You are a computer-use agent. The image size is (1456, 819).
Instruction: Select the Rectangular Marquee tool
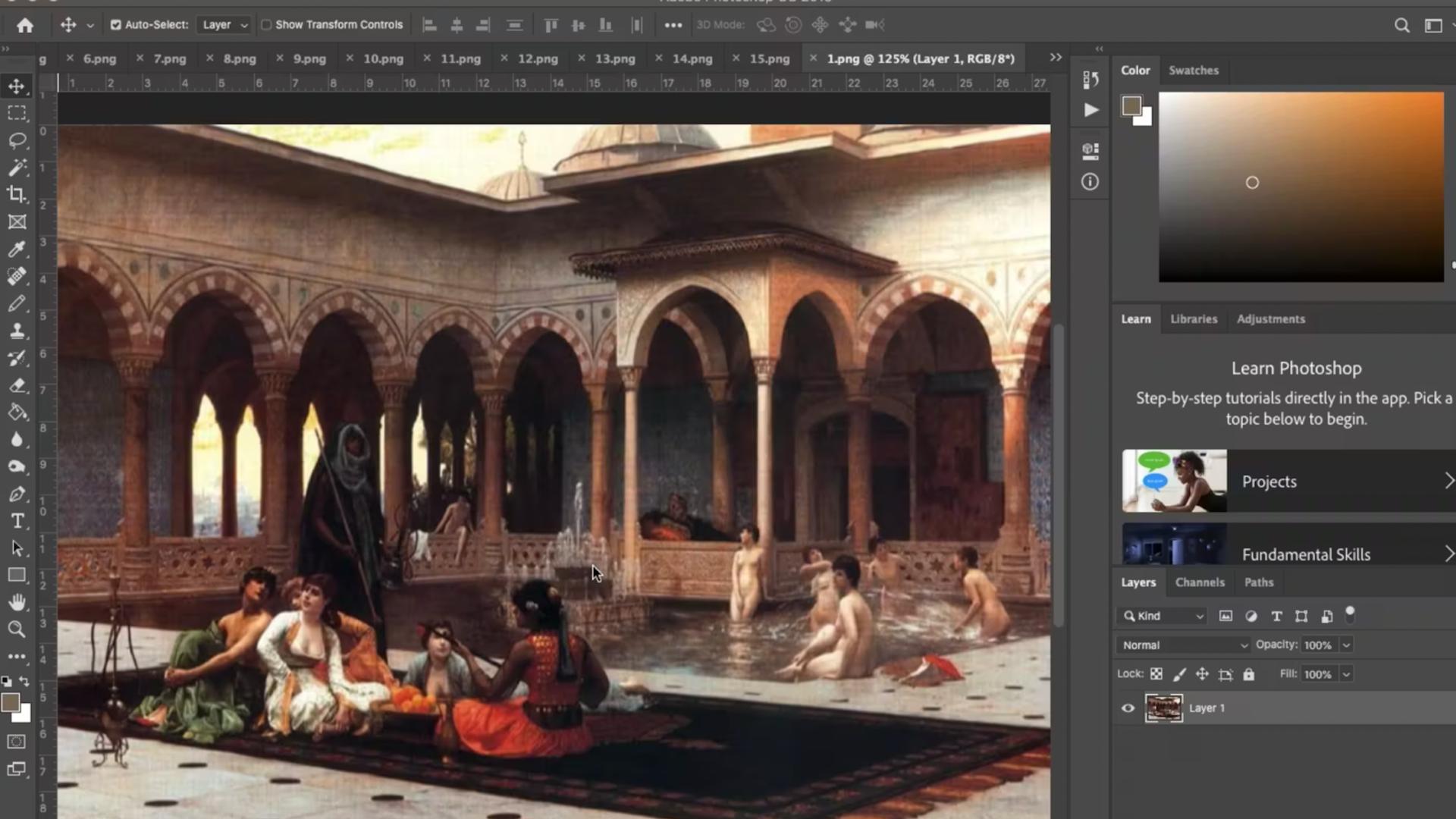click(17, 114)
